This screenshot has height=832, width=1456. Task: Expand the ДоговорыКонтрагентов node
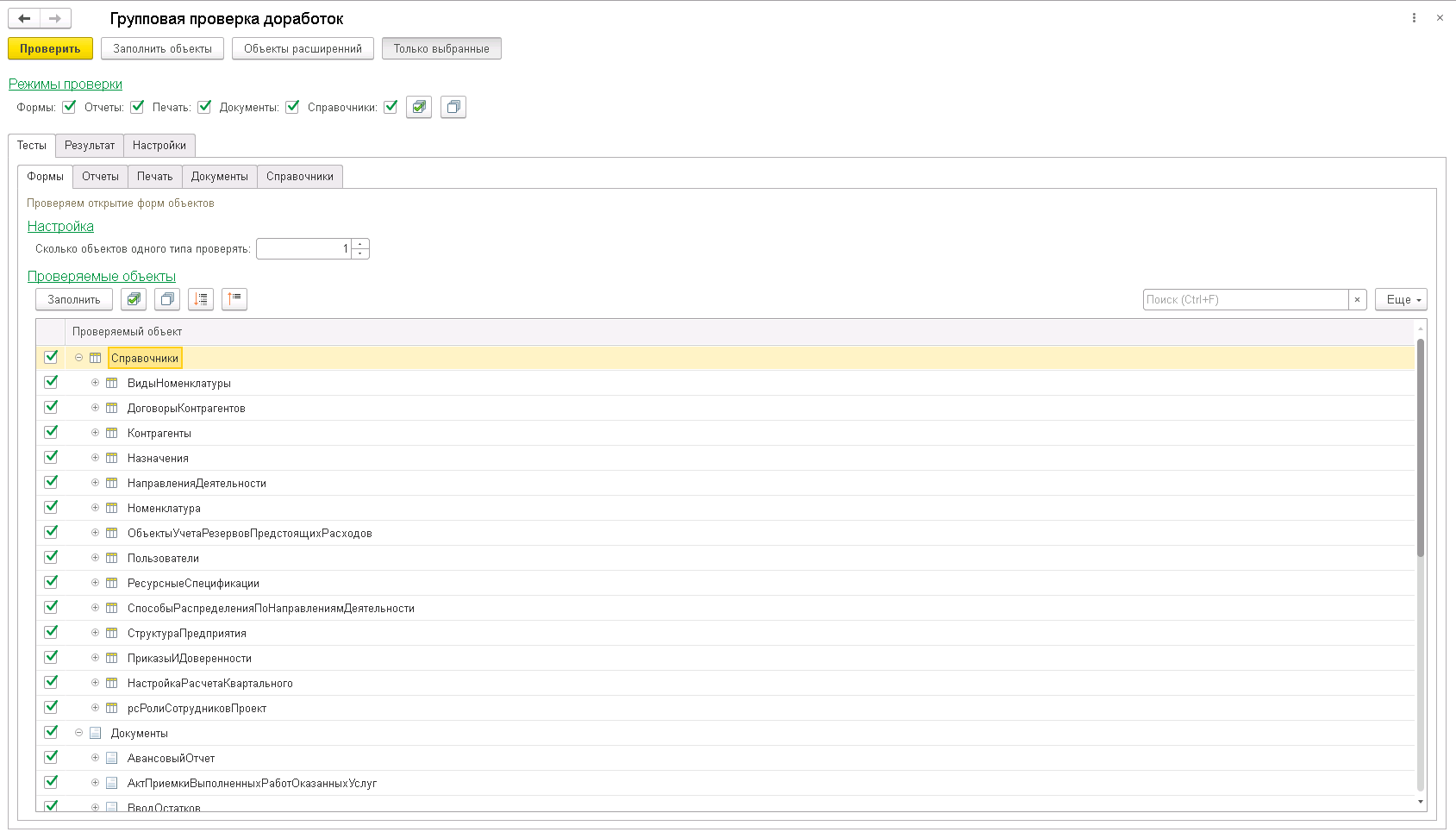pyautogui.click(x=95, y=408)
